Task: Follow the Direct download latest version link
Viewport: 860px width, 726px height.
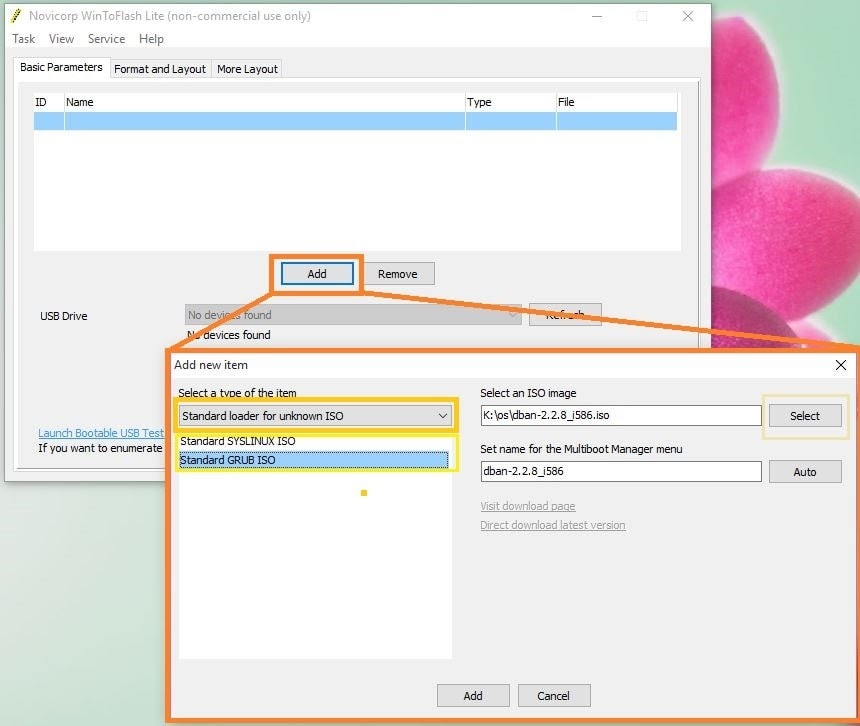Action: [x=552, y=525]
